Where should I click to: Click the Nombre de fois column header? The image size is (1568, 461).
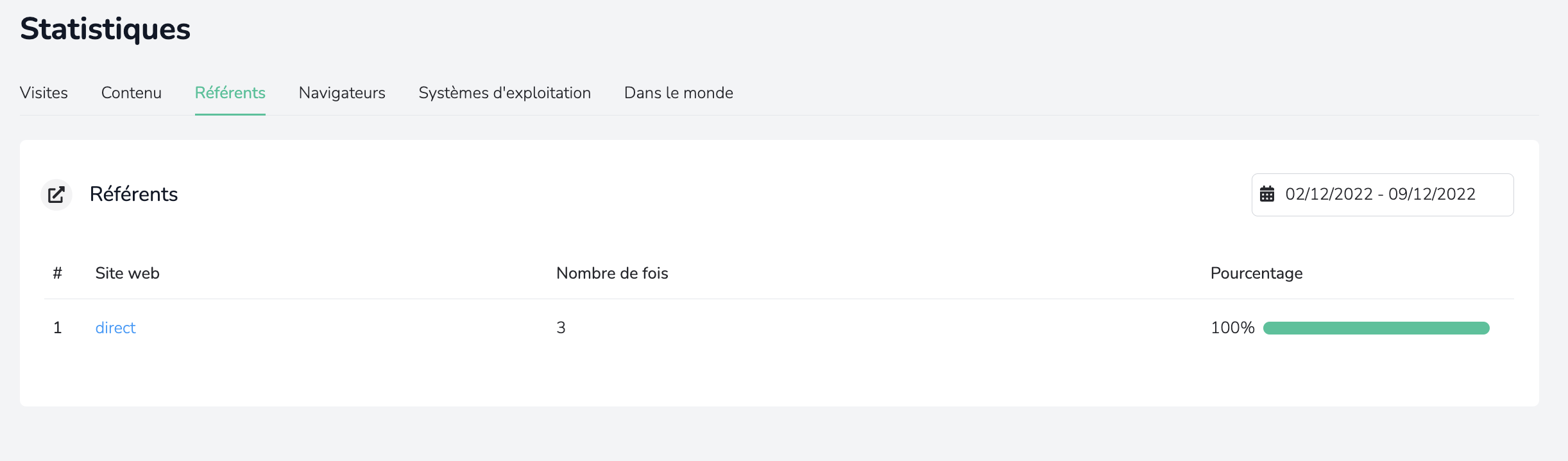pyautogui.click(x=612, y=274)
